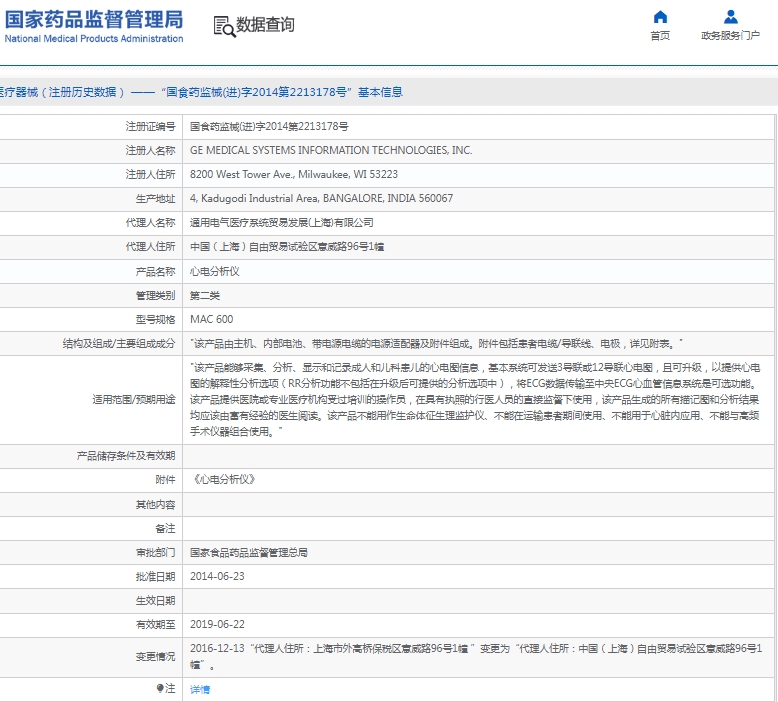Screen dimensions: 778x702
Task: Click the 首页 link text
Action: 660,36
